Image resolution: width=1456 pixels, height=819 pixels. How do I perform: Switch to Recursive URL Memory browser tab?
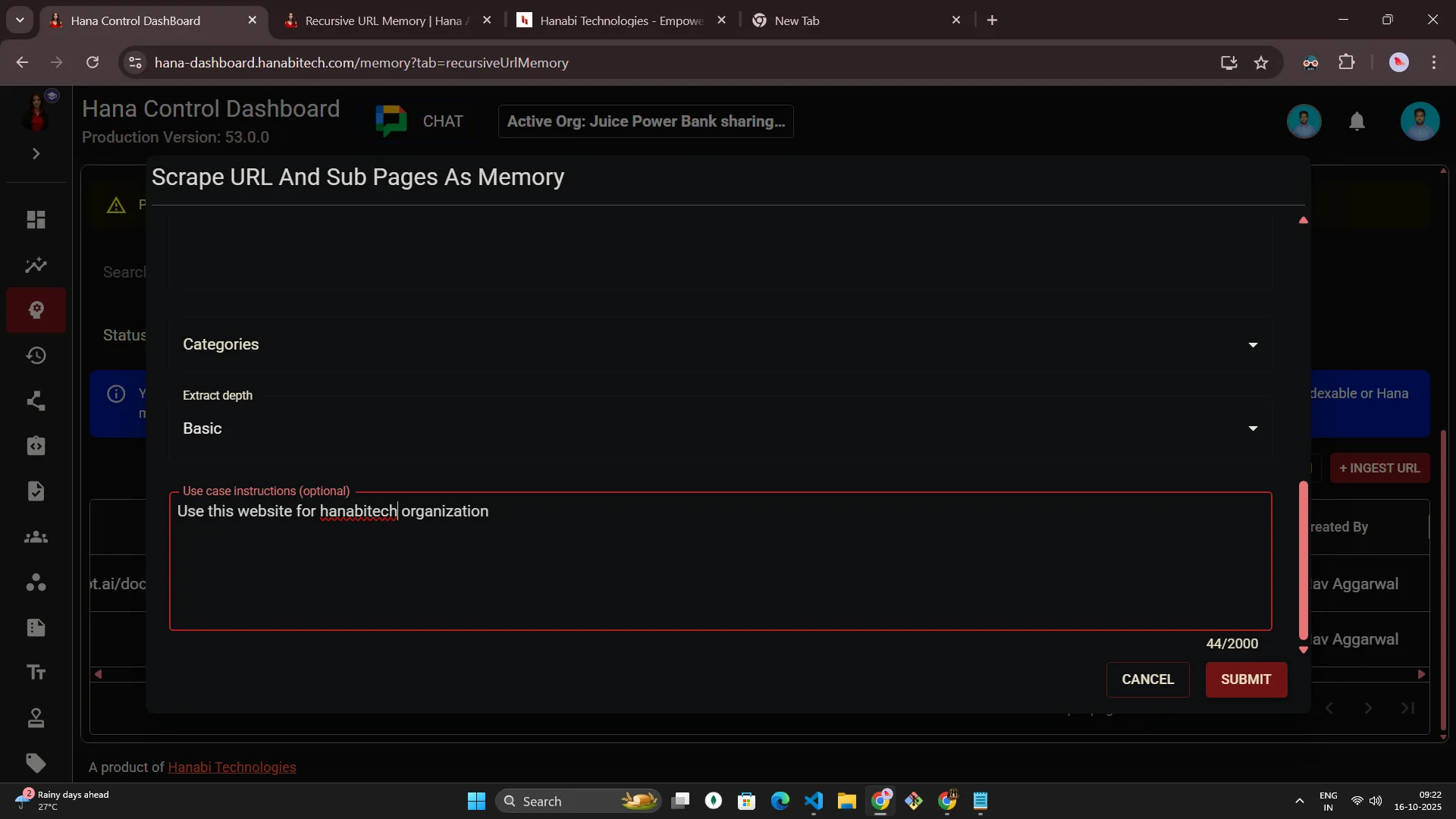click(383, 20)
